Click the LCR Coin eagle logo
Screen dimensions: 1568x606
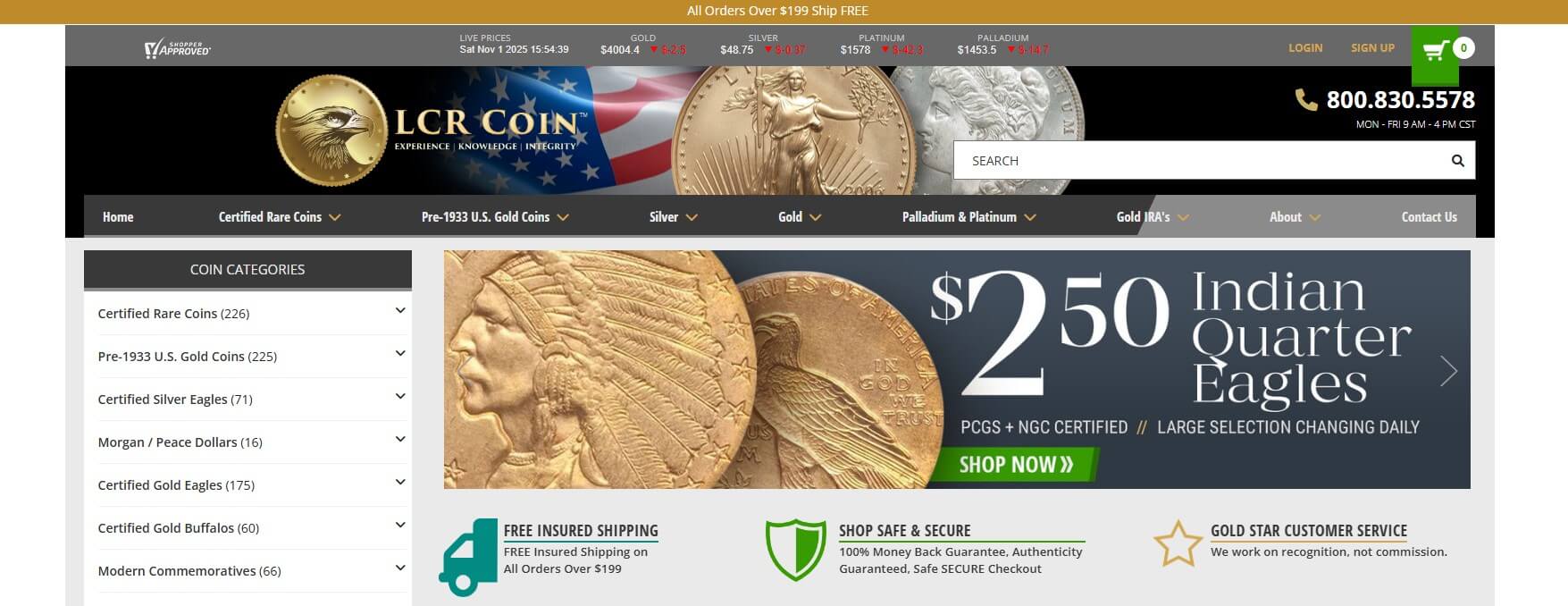click(332, 130)
